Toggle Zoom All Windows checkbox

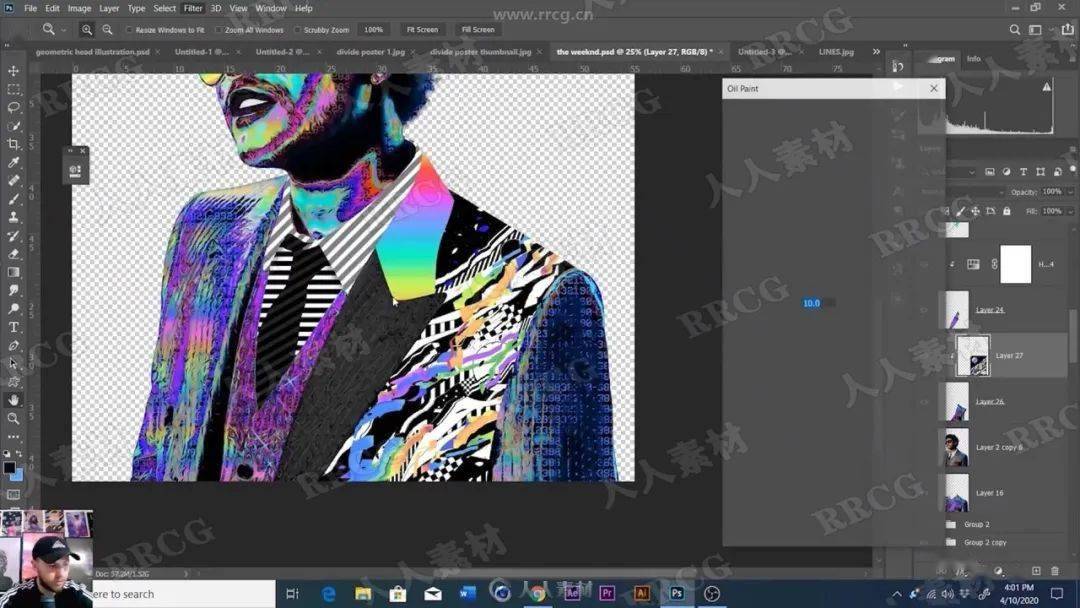(x=218, y=30)
